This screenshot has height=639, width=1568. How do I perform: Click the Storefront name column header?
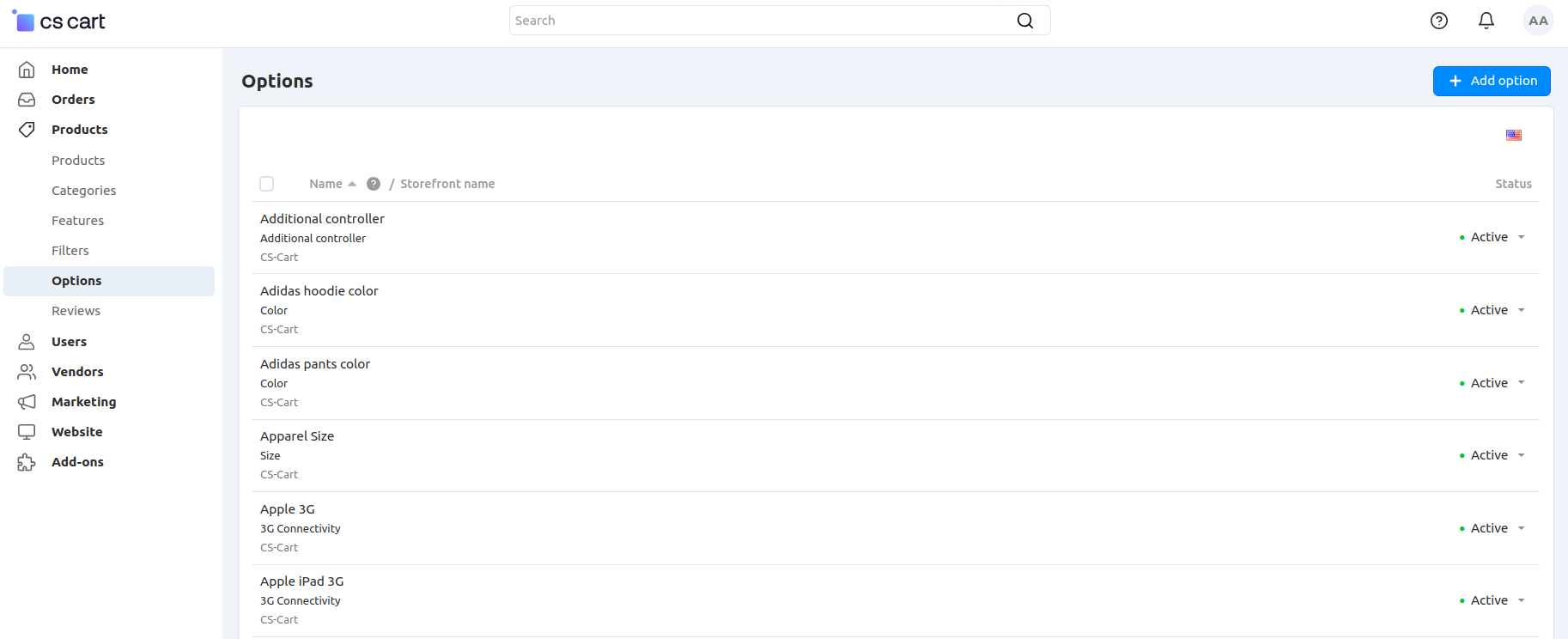[447, 184]
